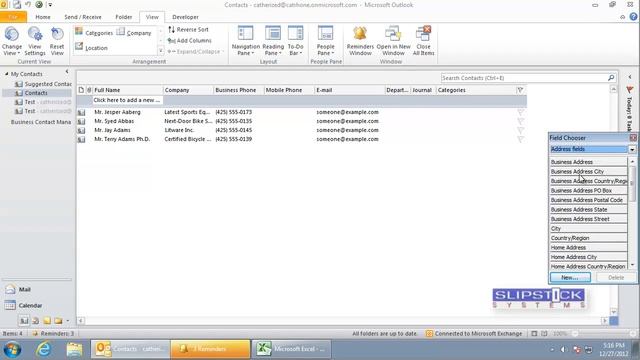Open the Change View menu icon
This screenshot has height=360, width=640.
(11, 35)
